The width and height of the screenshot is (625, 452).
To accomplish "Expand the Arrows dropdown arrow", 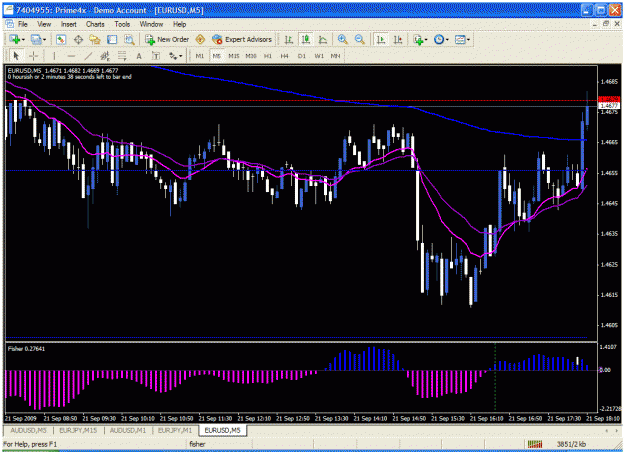I will pyautogui.click(x=181, y=56).
